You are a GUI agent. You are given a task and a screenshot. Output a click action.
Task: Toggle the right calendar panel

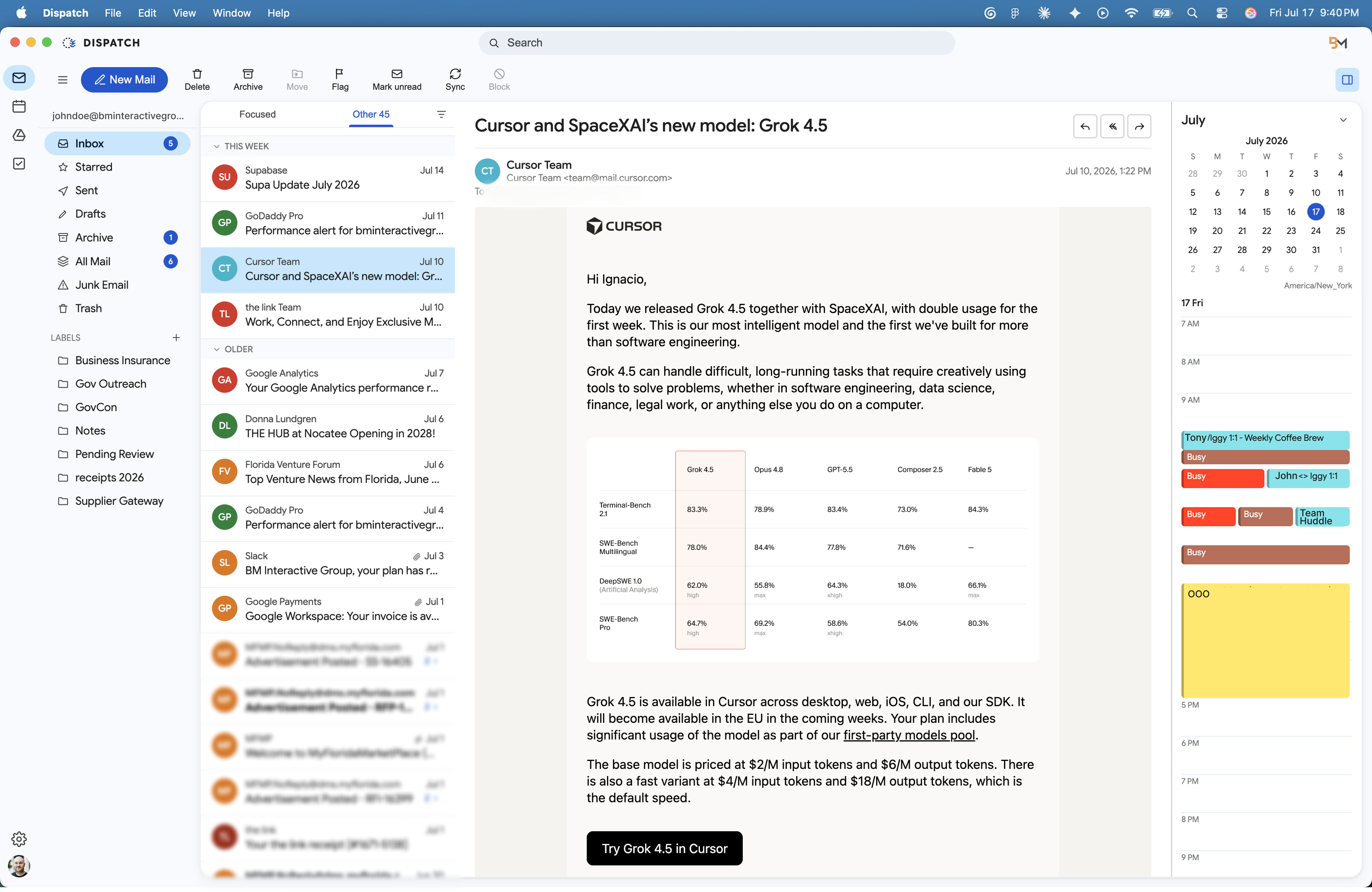click(x=1347, y=79)
